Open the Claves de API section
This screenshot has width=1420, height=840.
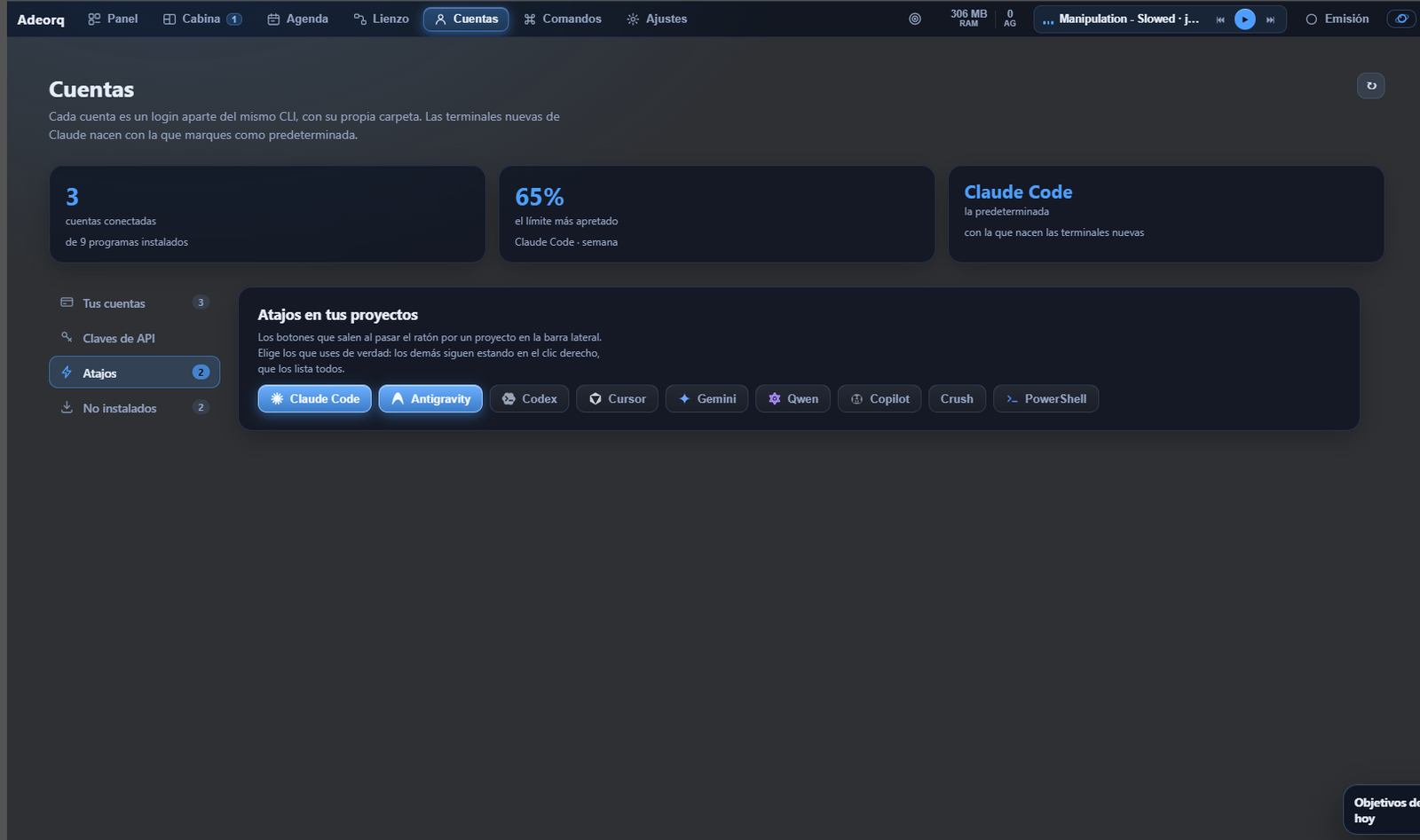[134, 338]
